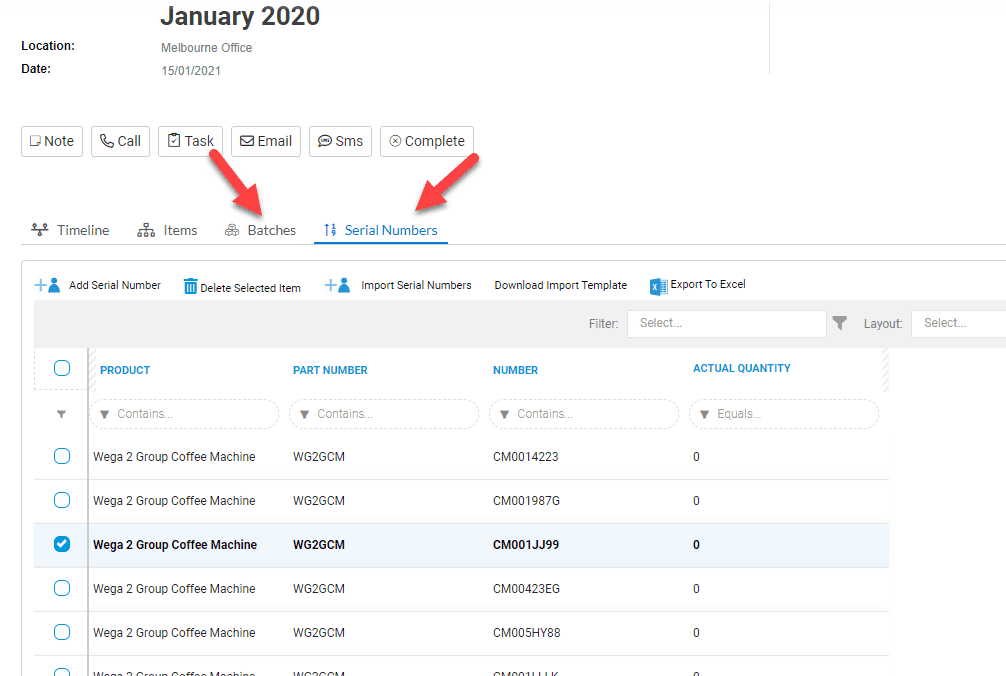Click the Number column Contains filter field

(584, 414)
